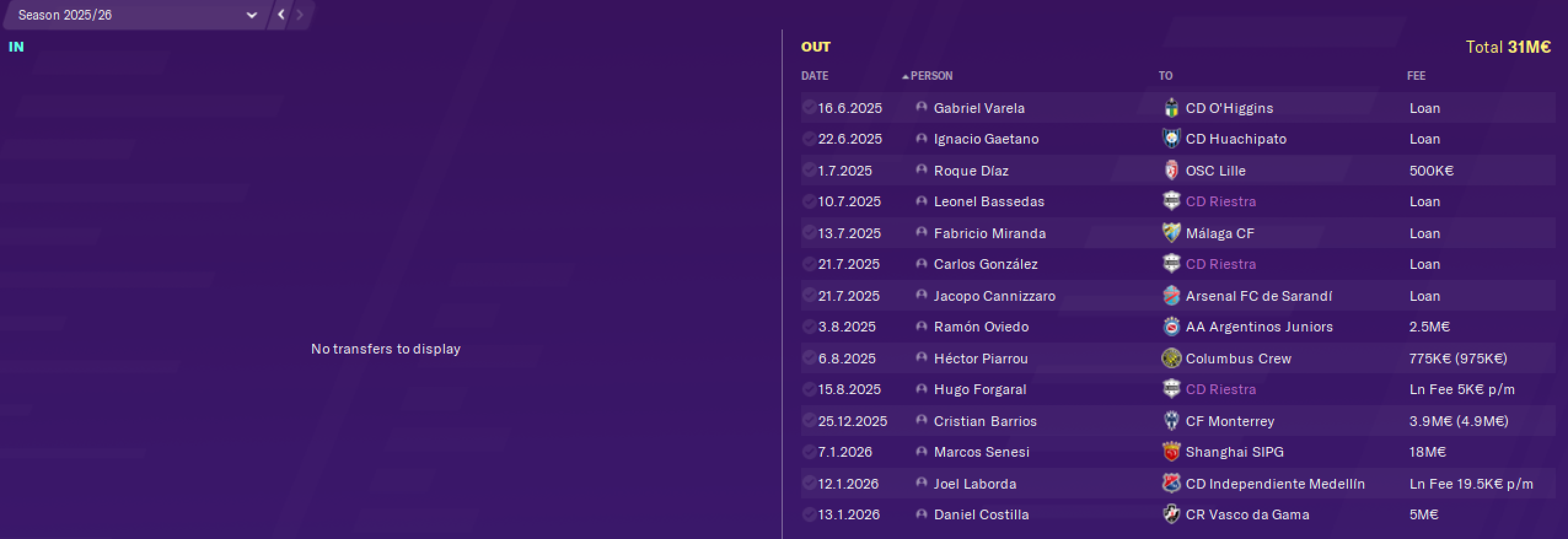
Task: Sort transfers by PERSON column header
Action: 931,76
